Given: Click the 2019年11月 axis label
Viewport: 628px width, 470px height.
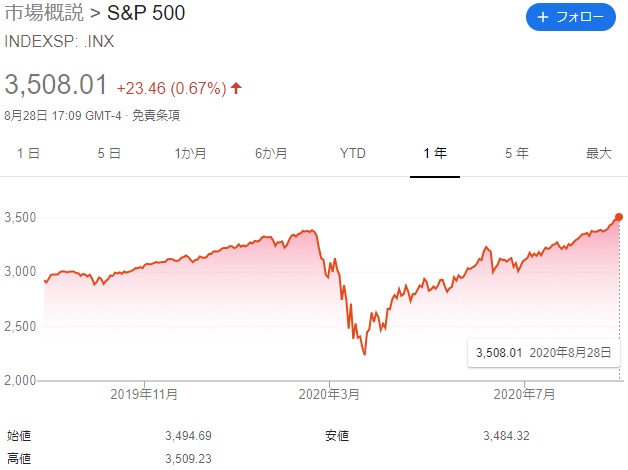Looking at the screenshot, I should coord(144,395).
